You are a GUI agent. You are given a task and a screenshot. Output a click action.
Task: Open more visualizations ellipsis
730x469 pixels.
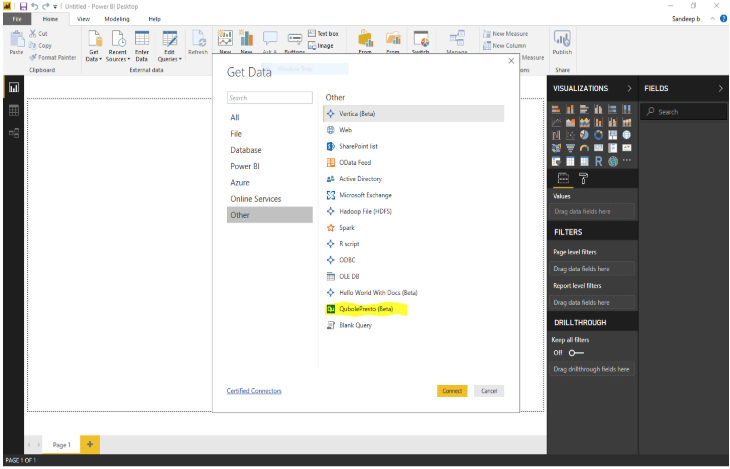[x=627, y=160]
